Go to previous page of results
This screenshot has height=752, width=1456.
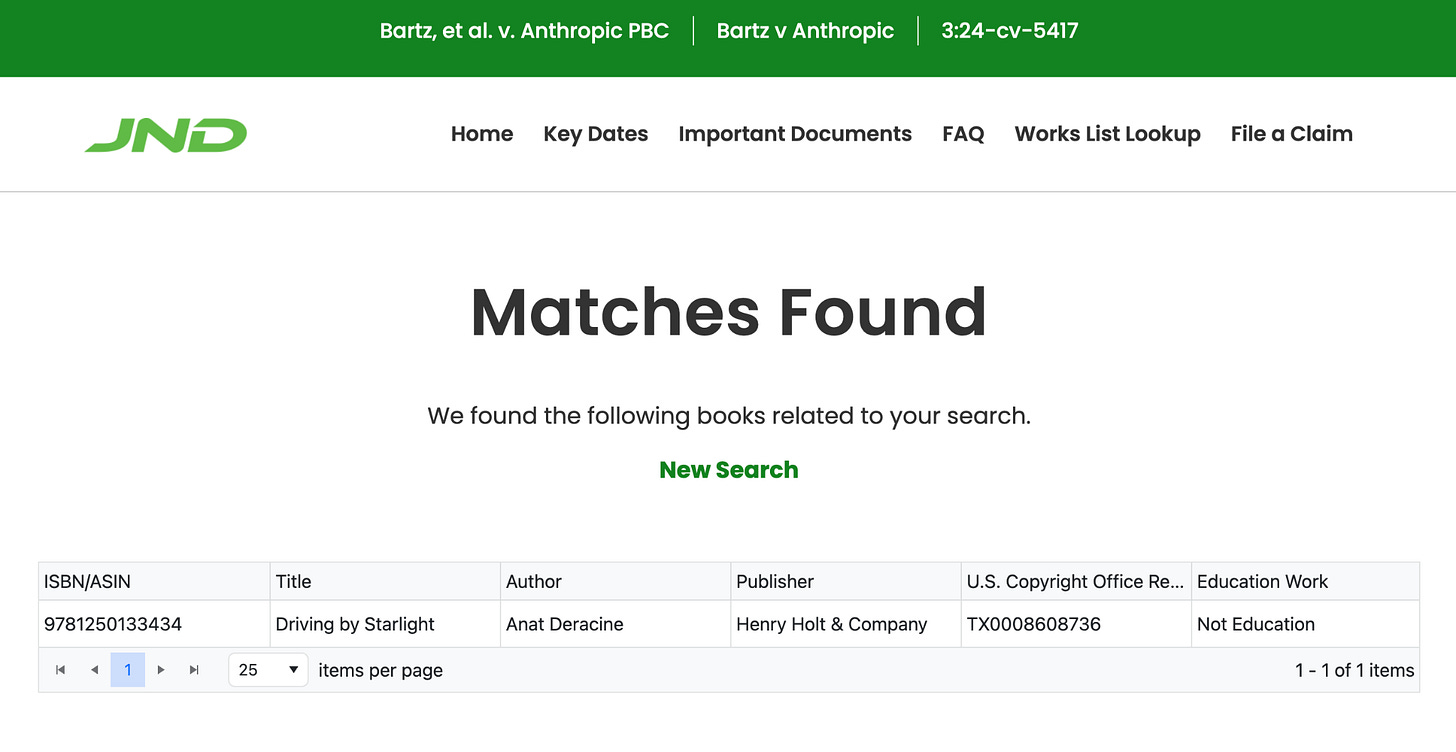pyautogui.click(x=94, y=670)
